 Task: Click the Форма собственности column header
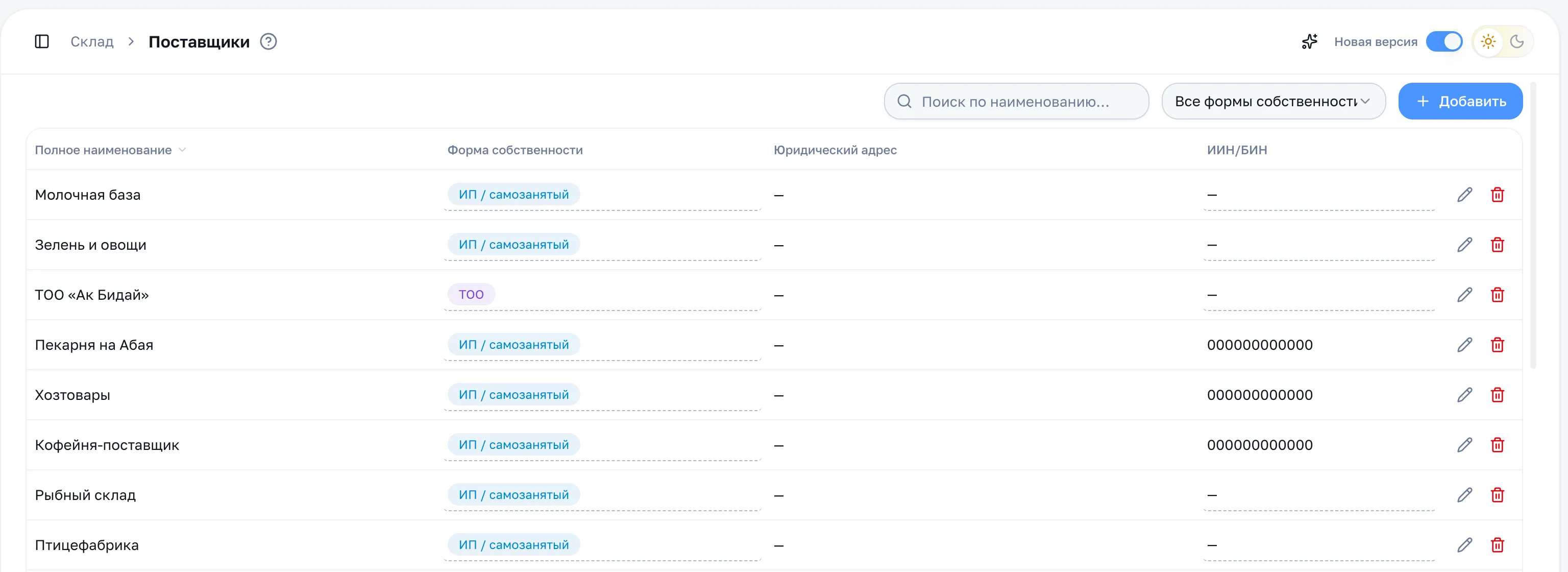pos(515,150)
